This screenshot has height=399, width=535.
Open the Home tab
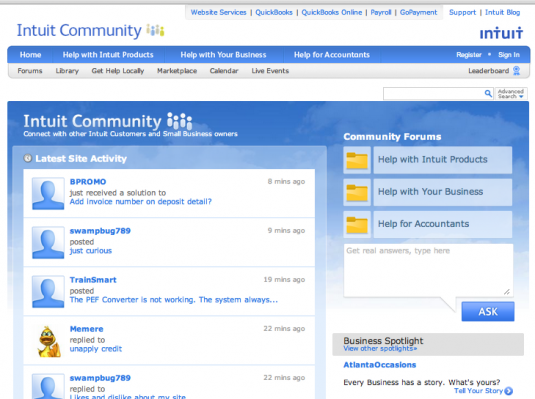point(30,55)
